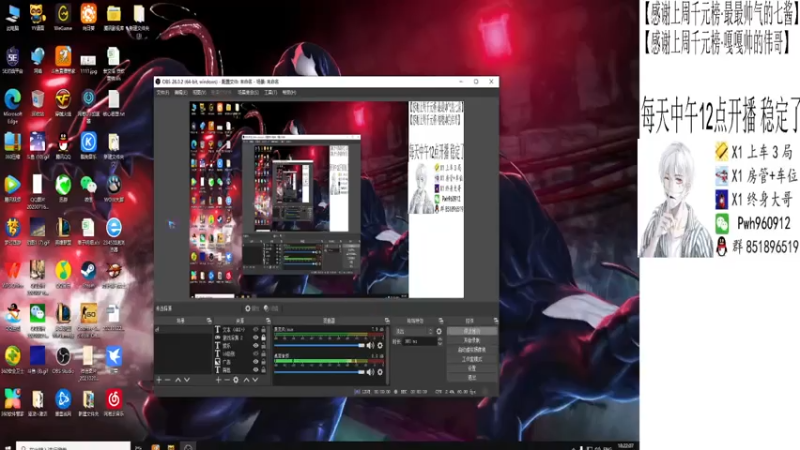Open 腾讯QQ penguin desktop icon
Screen dimensions: 800x450
(63, 145)
